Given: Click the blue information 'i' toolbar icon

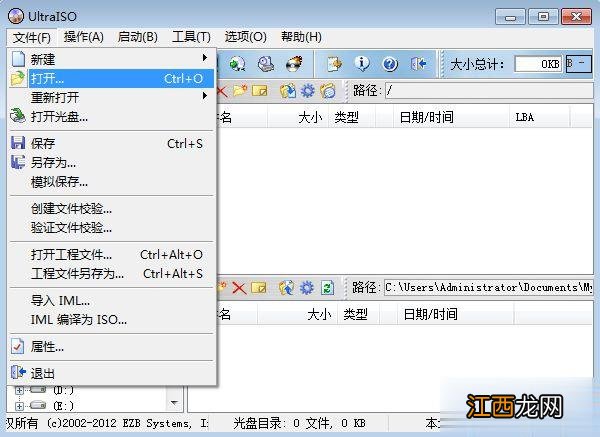Looking at the screenshot, I should click(362, 64).
